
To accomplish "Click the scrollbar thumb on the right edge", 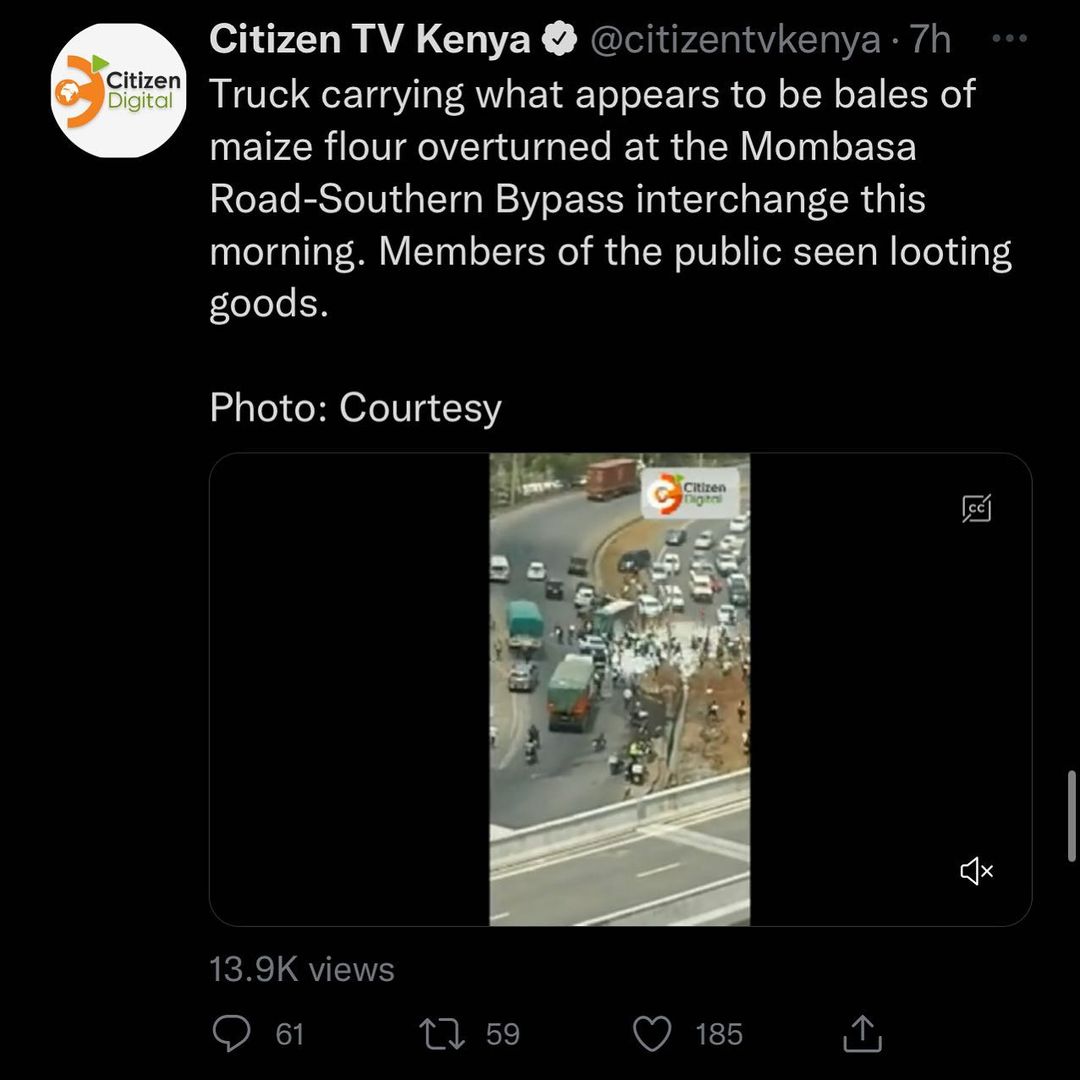I will (x=1071, y=815).
